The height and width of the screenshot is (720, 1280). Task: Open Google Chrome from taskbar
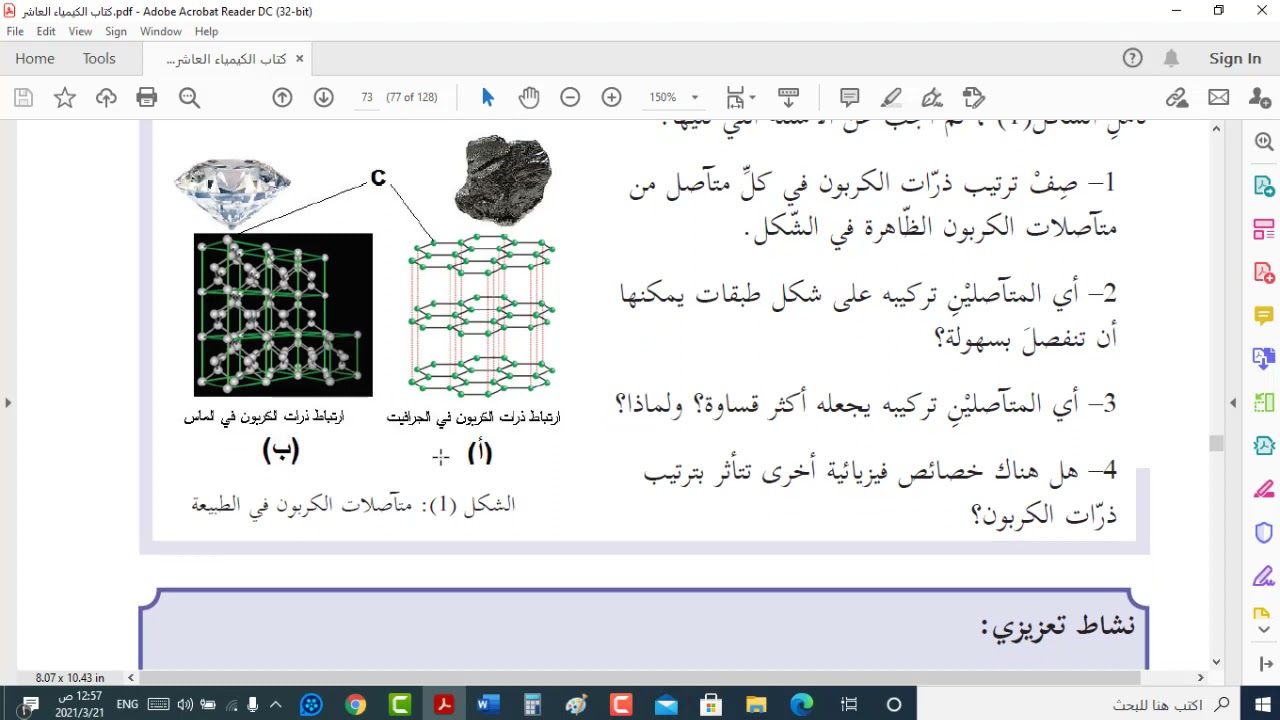click(355, 705)
